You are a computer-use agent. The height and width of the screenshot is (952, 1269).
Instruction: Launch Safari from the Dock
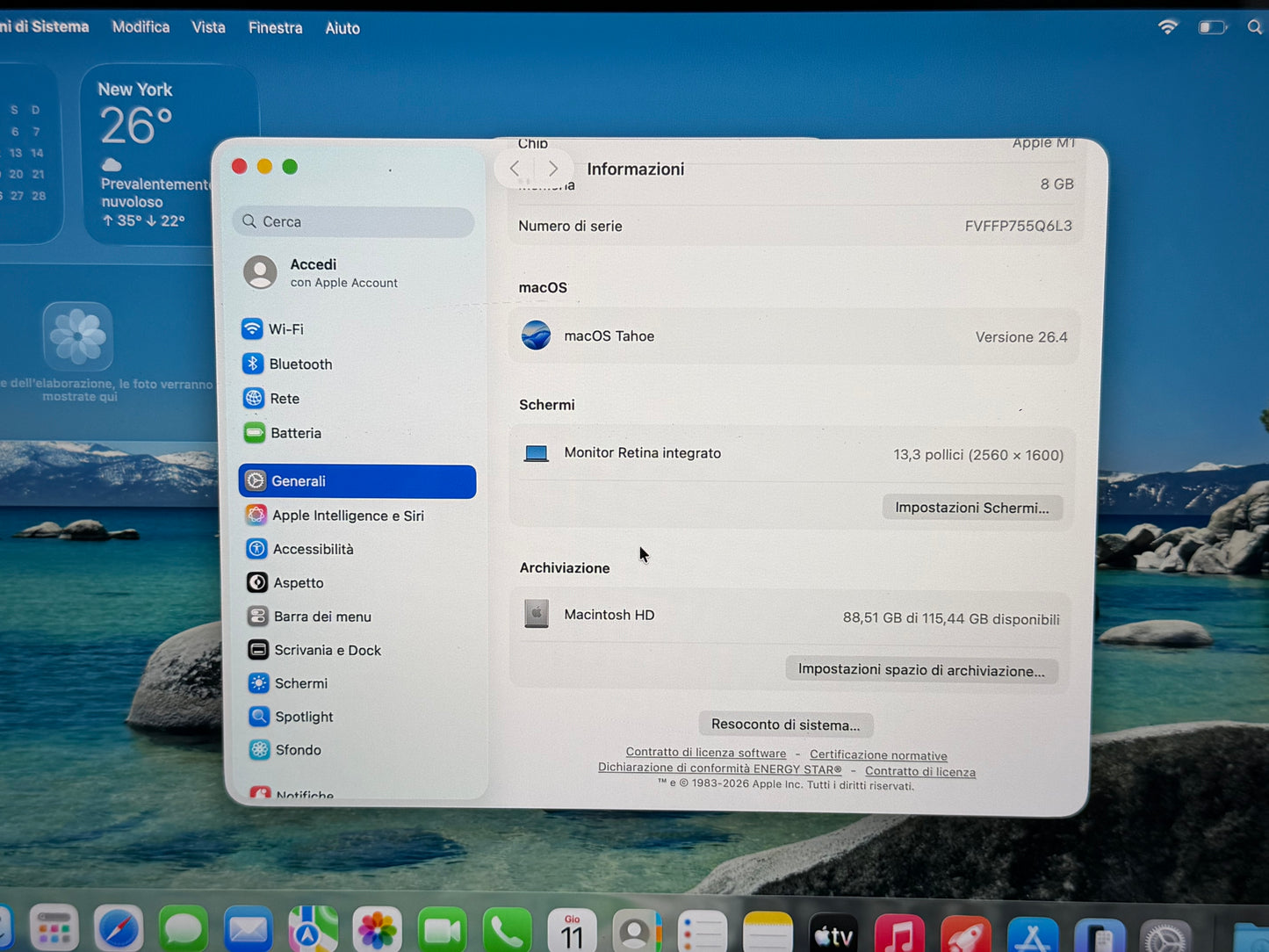[119, 929]
